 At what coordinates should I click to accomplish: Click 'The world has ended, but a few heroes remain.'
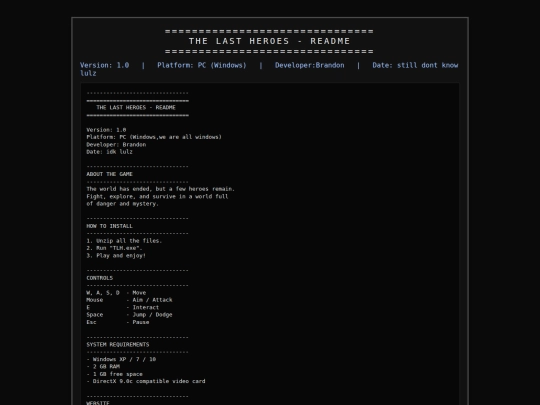(x=160, y=189)
